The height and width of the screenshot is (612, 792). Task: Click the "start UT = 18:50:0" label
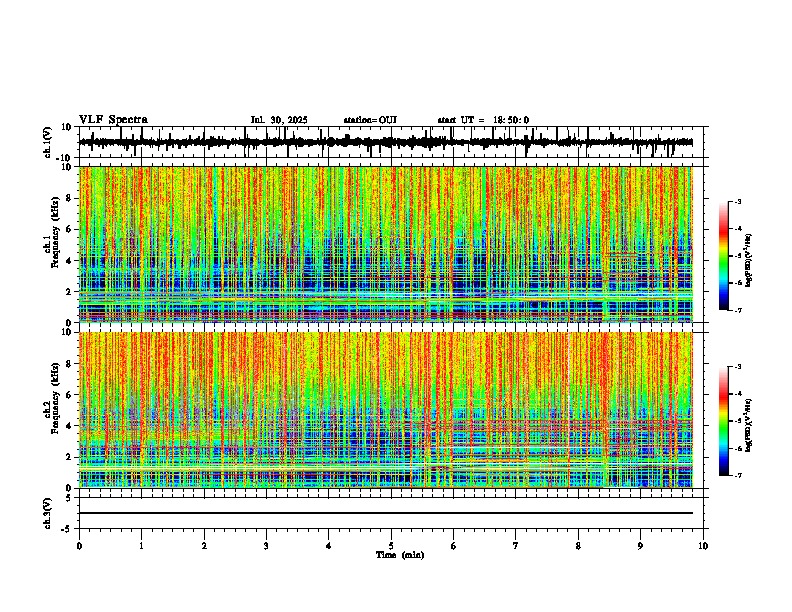tap(483, 120)
